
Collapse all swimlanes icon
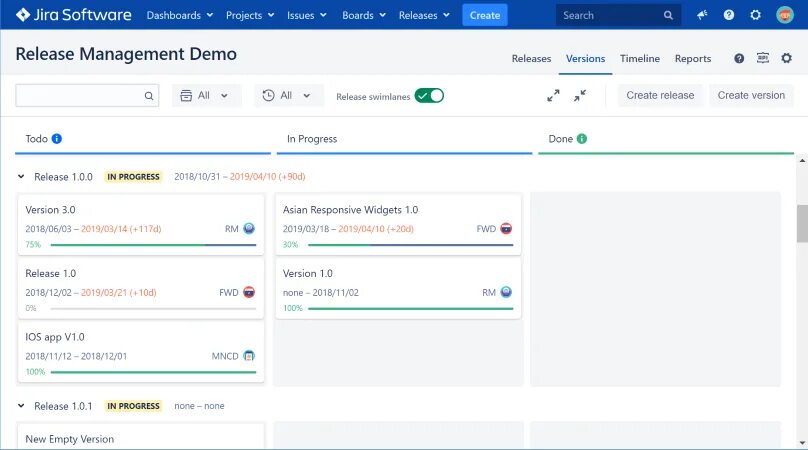[x=580, y=95]
